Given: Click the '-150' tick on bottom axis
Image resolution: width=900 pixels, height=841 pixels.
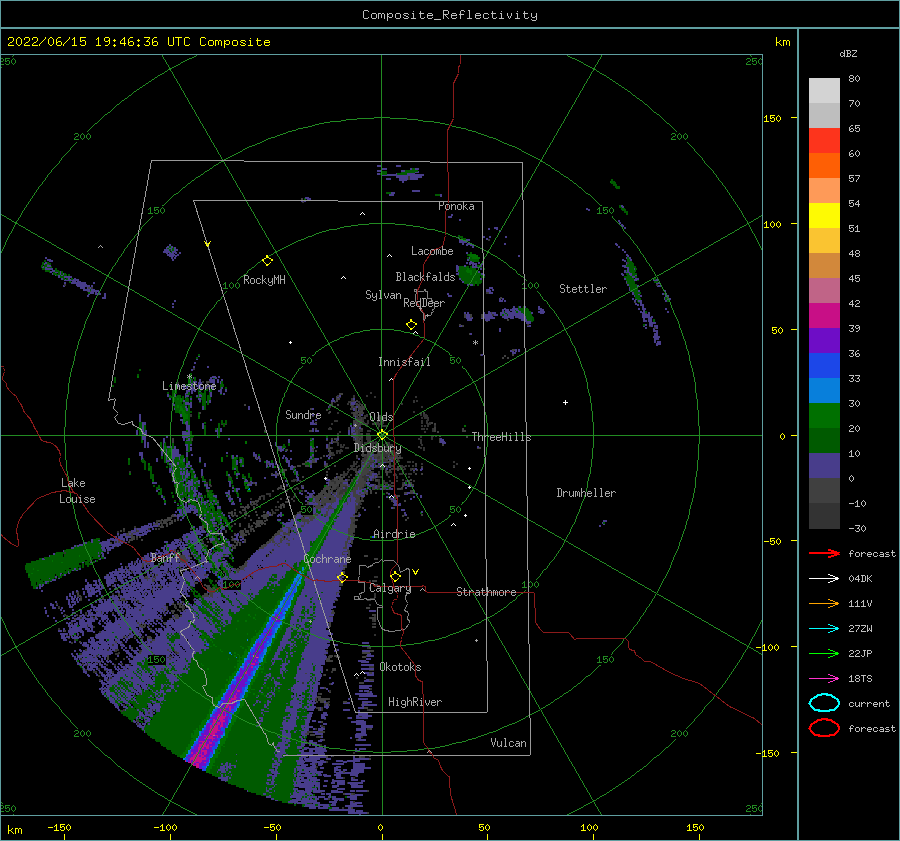Looking at the screenshot, I should coord(59,827).
